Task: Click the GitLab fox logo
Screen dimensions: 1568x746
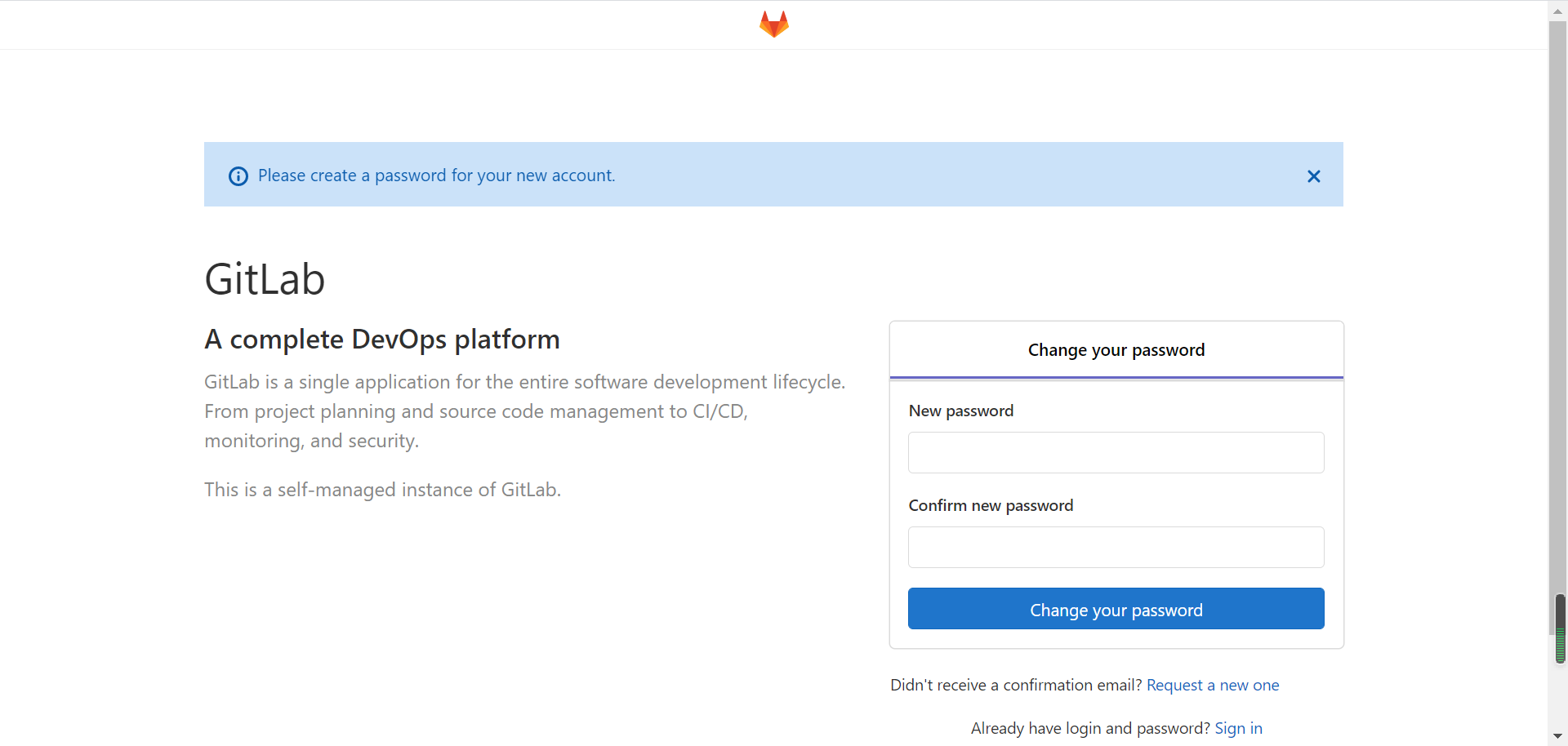Action: [773, 24]
